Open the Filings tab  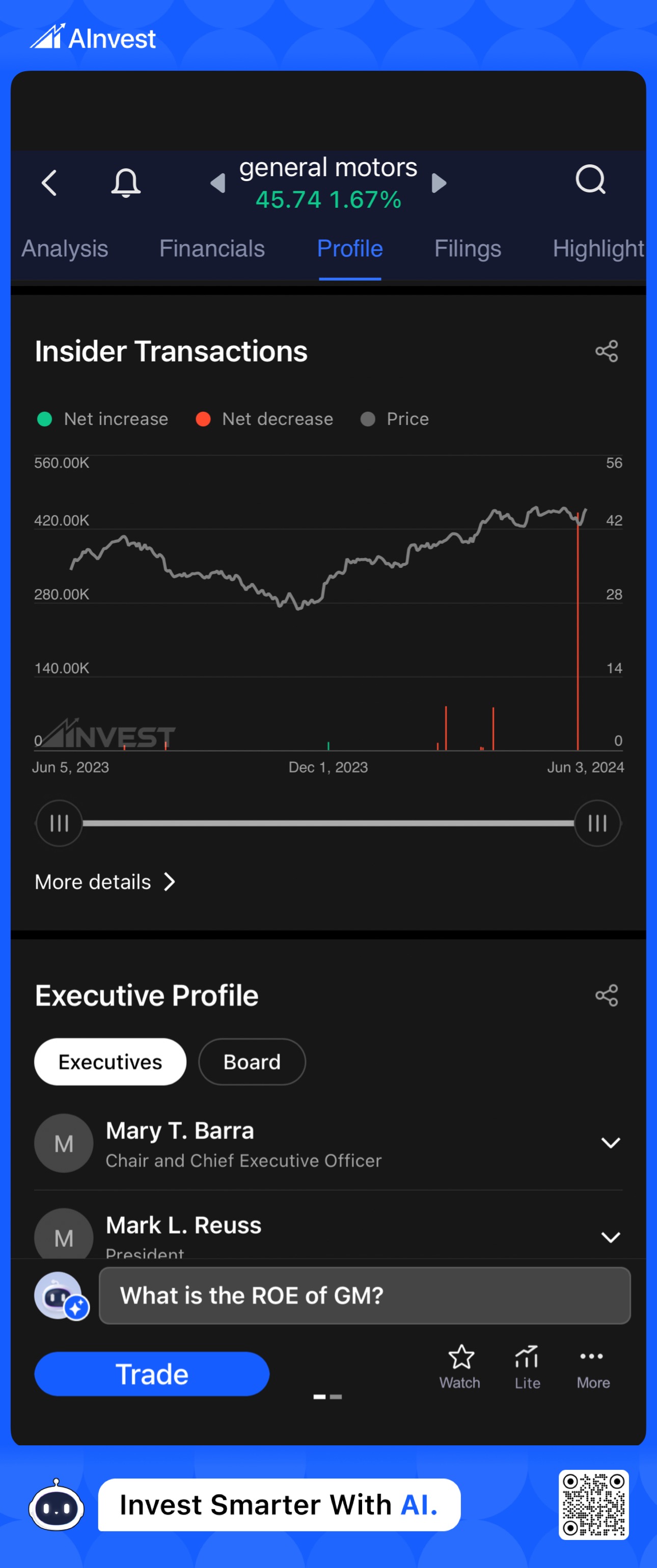click(x=467, y=249)
